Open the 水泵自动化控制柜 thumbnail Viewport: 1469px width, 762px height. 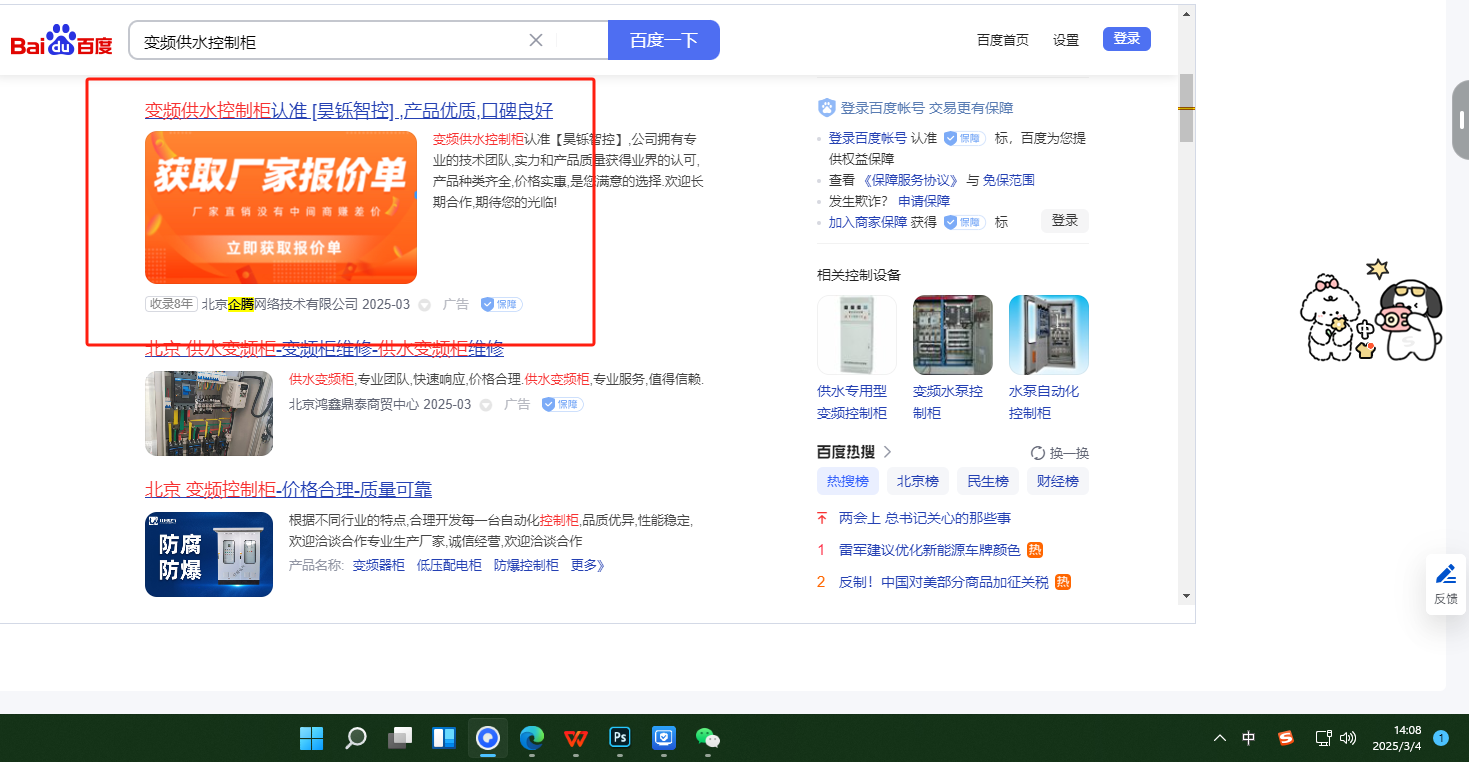point(1049,335)
